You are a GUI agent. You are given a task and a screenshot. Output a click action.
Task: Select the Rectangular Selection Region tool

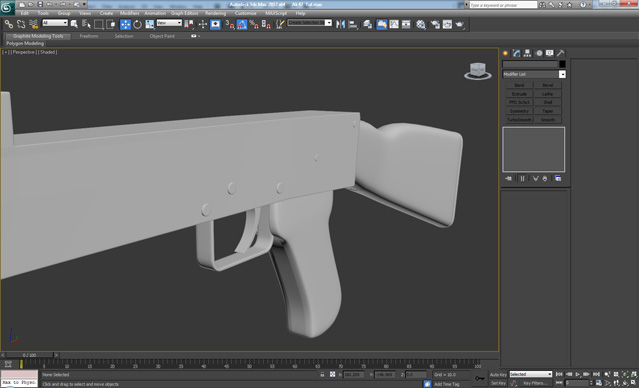[x=99, y=24]
